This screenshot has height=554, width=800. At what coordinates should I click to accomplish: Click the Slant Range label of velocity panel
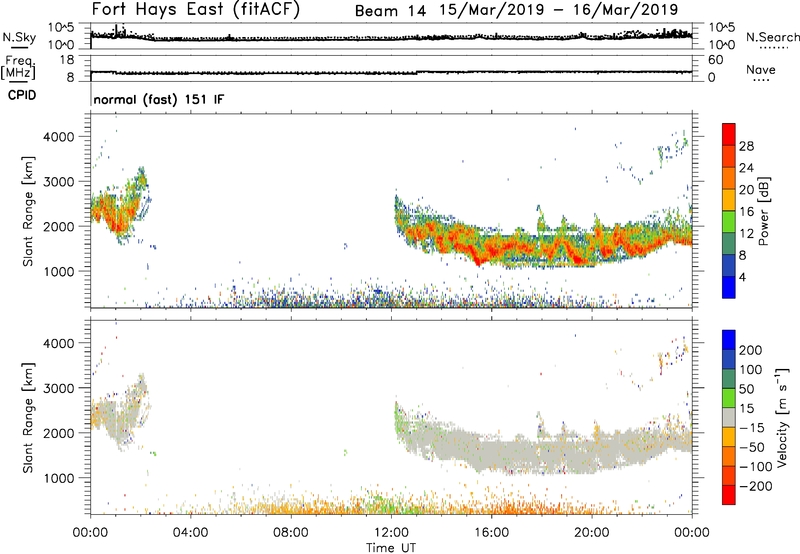(x=28, y=418)
